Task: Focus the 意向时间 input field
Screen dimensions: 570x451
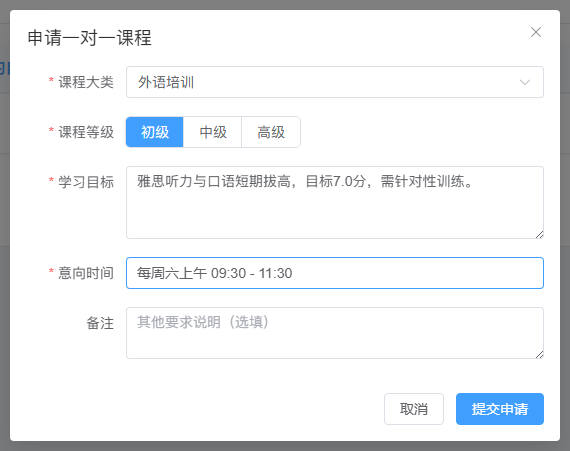Action: 335,273
